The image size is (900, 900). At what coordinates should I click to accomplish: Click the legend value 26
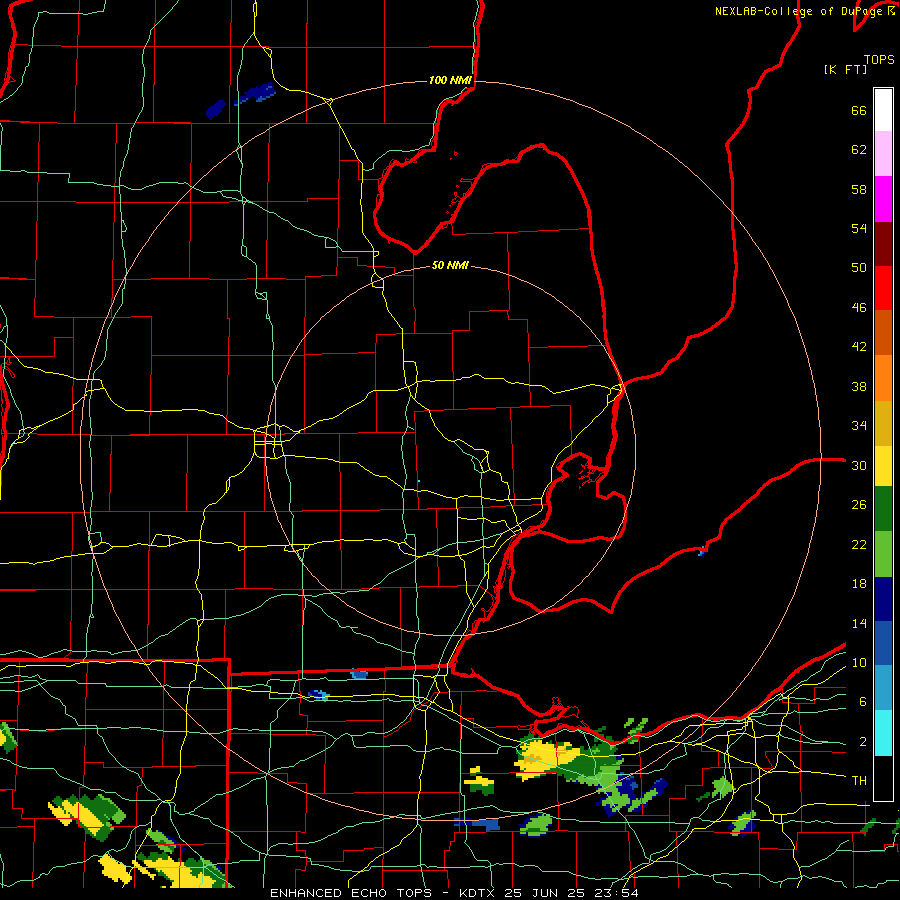click(859, 505)
